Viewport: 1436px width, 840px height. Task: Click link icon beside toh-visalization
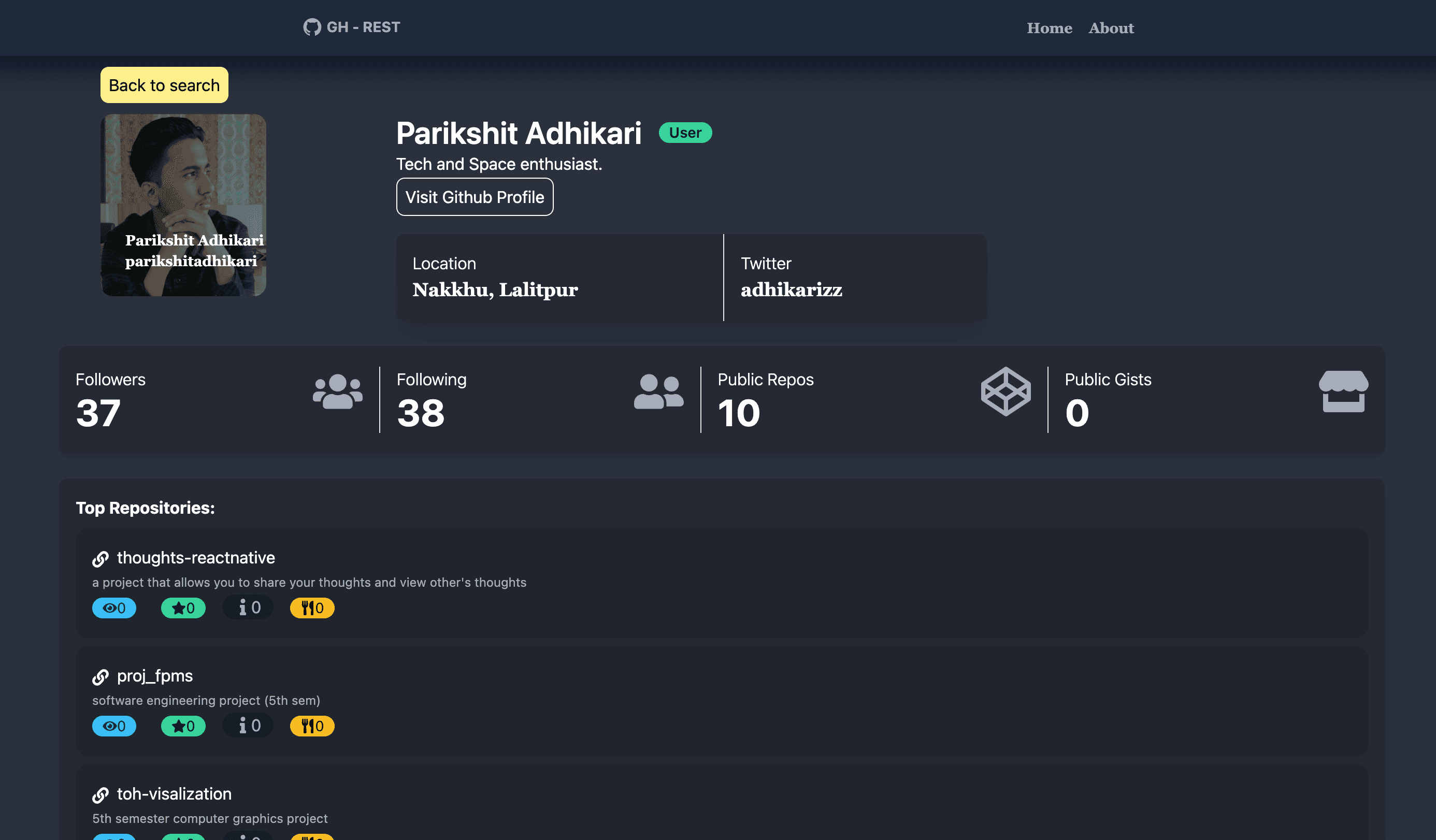click(x=100, y=794)
